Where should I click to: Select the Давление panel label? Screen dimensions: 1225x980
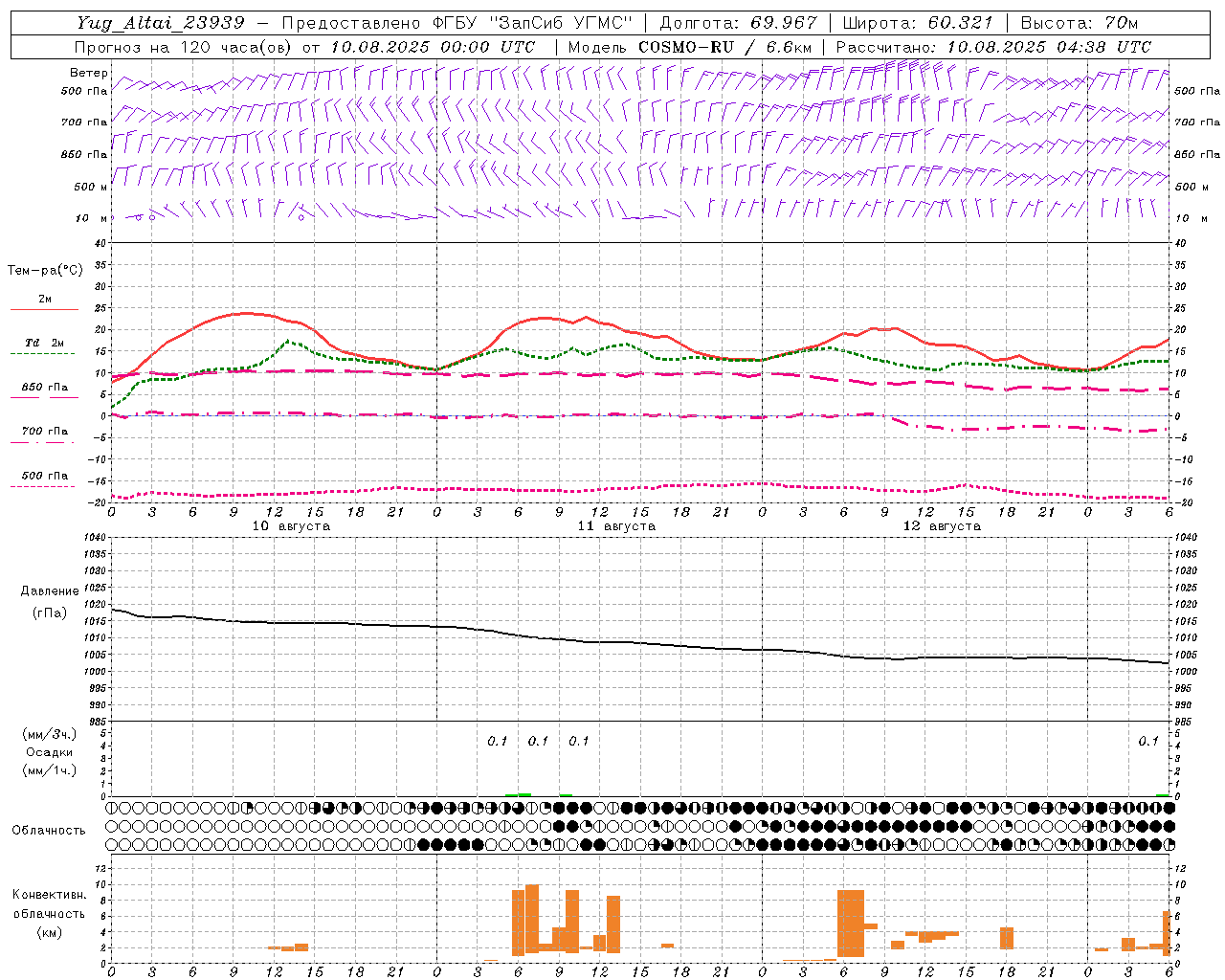[x=50, y=590]
